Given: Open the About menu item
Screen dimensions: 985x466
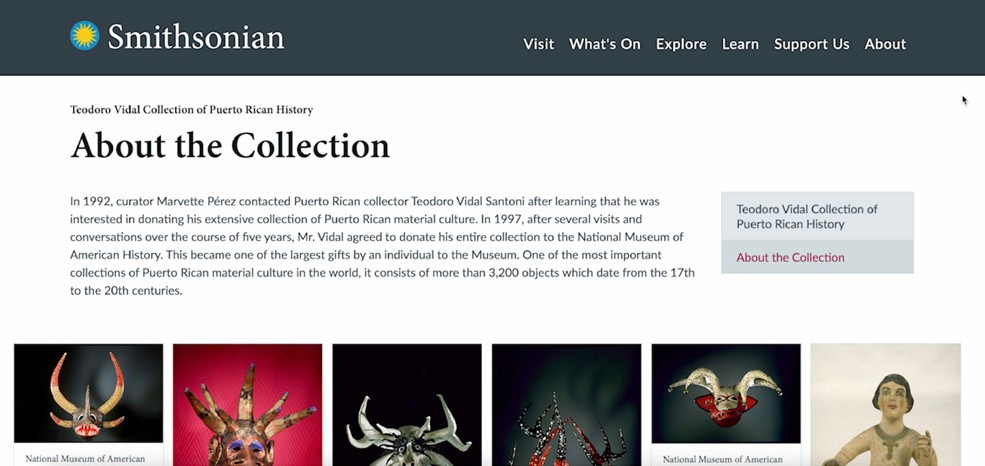Looking at the screenshot, I should click(885, 44).
